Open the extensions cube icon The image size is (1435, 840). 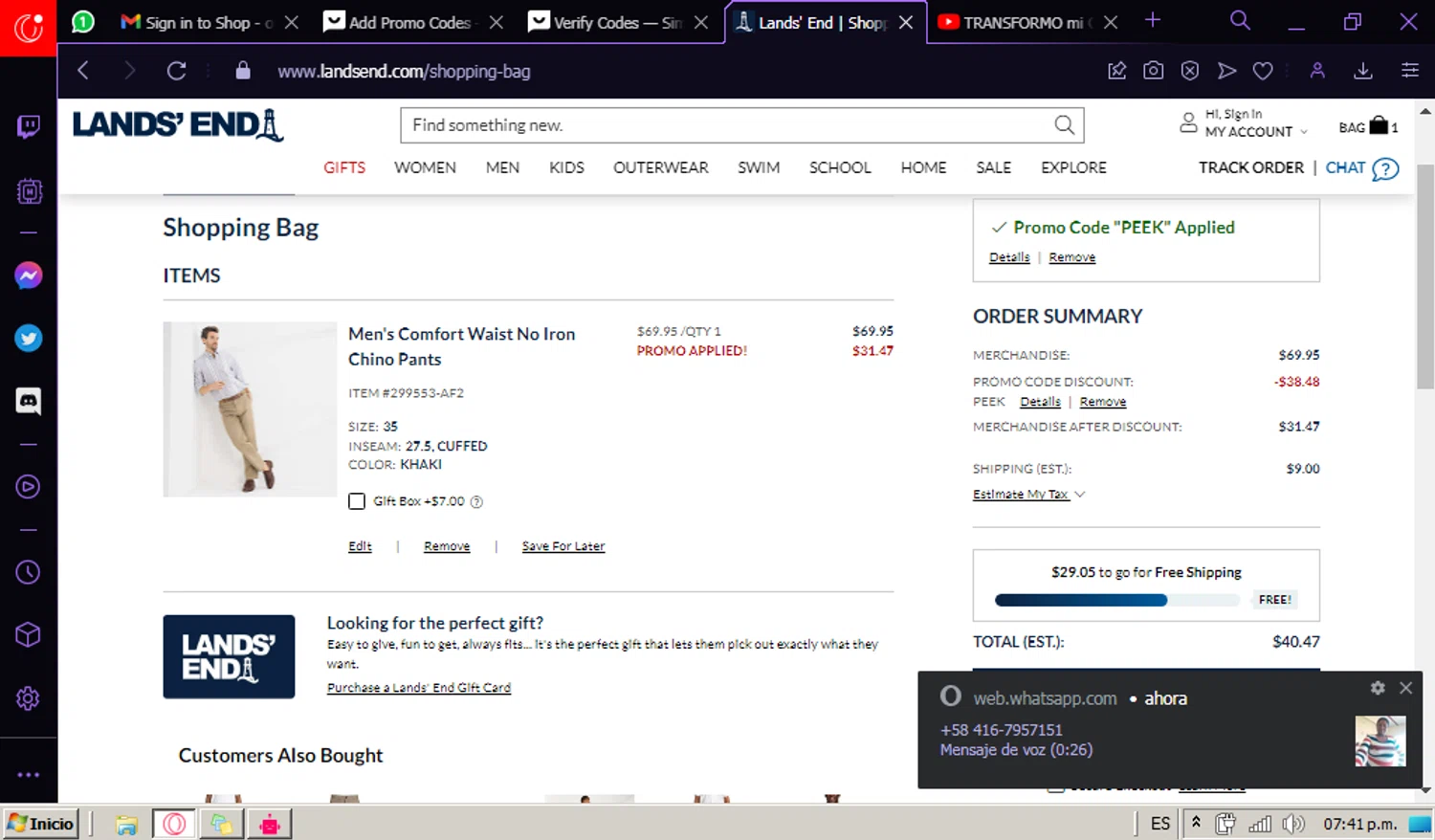pyautogui.click(x=28, y=634)
